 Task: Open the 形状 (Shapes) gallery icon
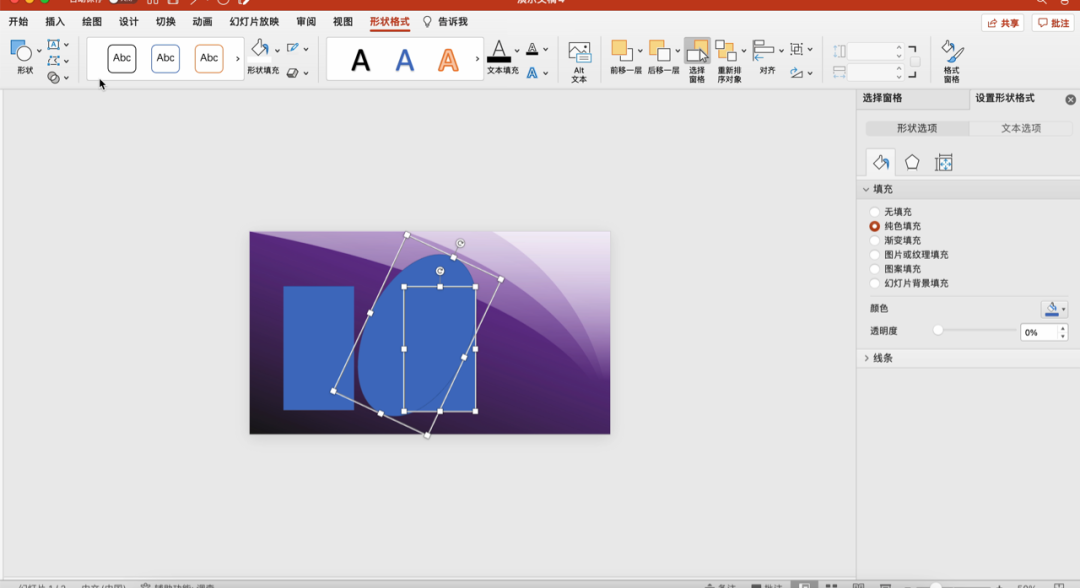21,50
